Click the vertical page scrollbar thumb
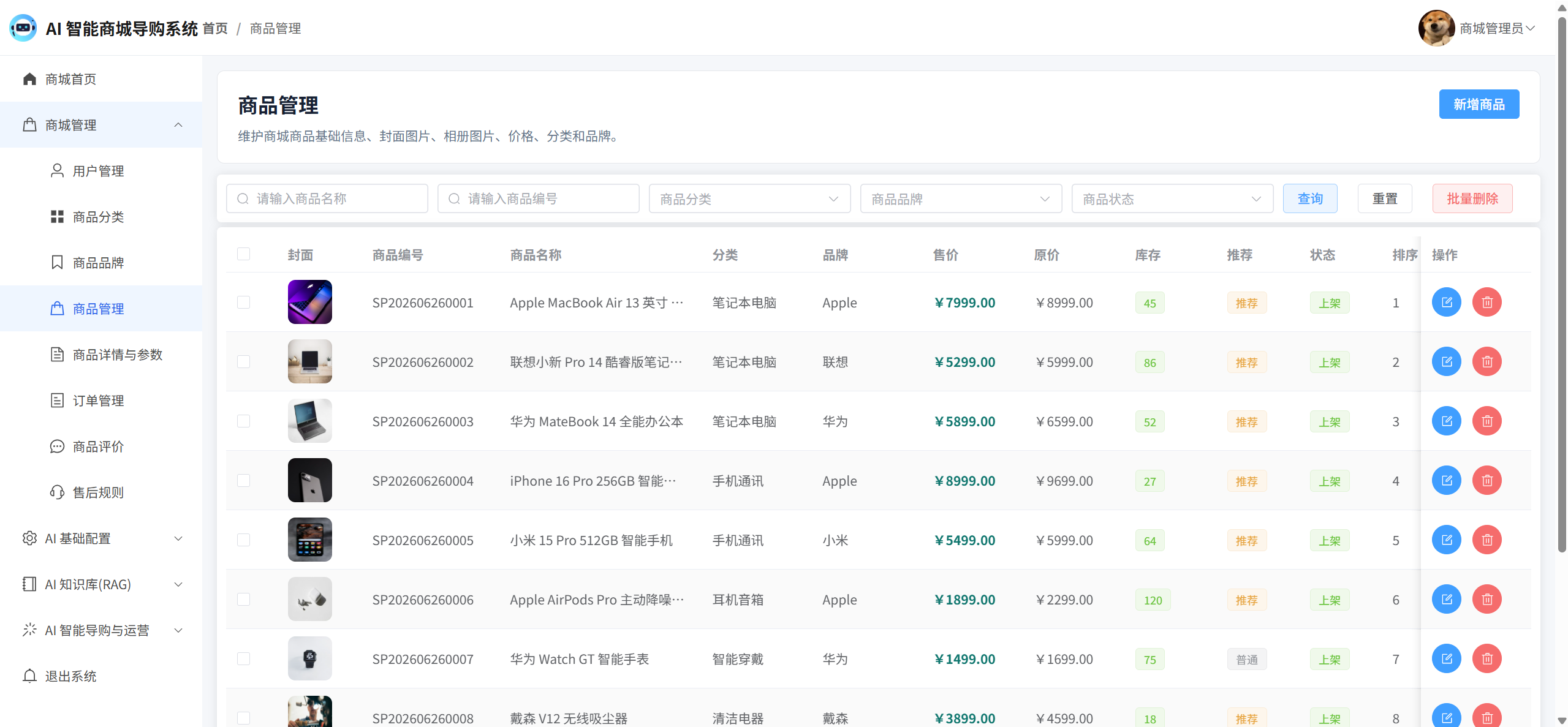This screenshot has width=1568, height=727. click(1562, 285)
